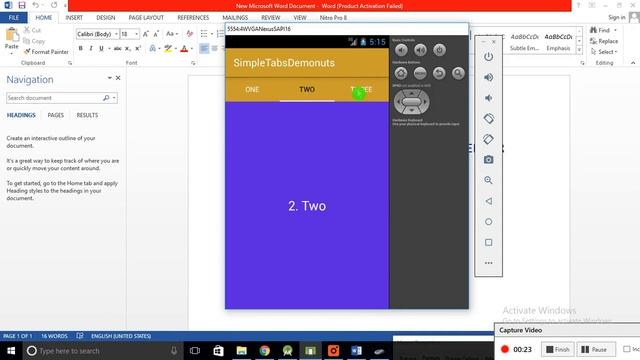Click Shrink Font icon
The image size is (640, 360).
156,34
